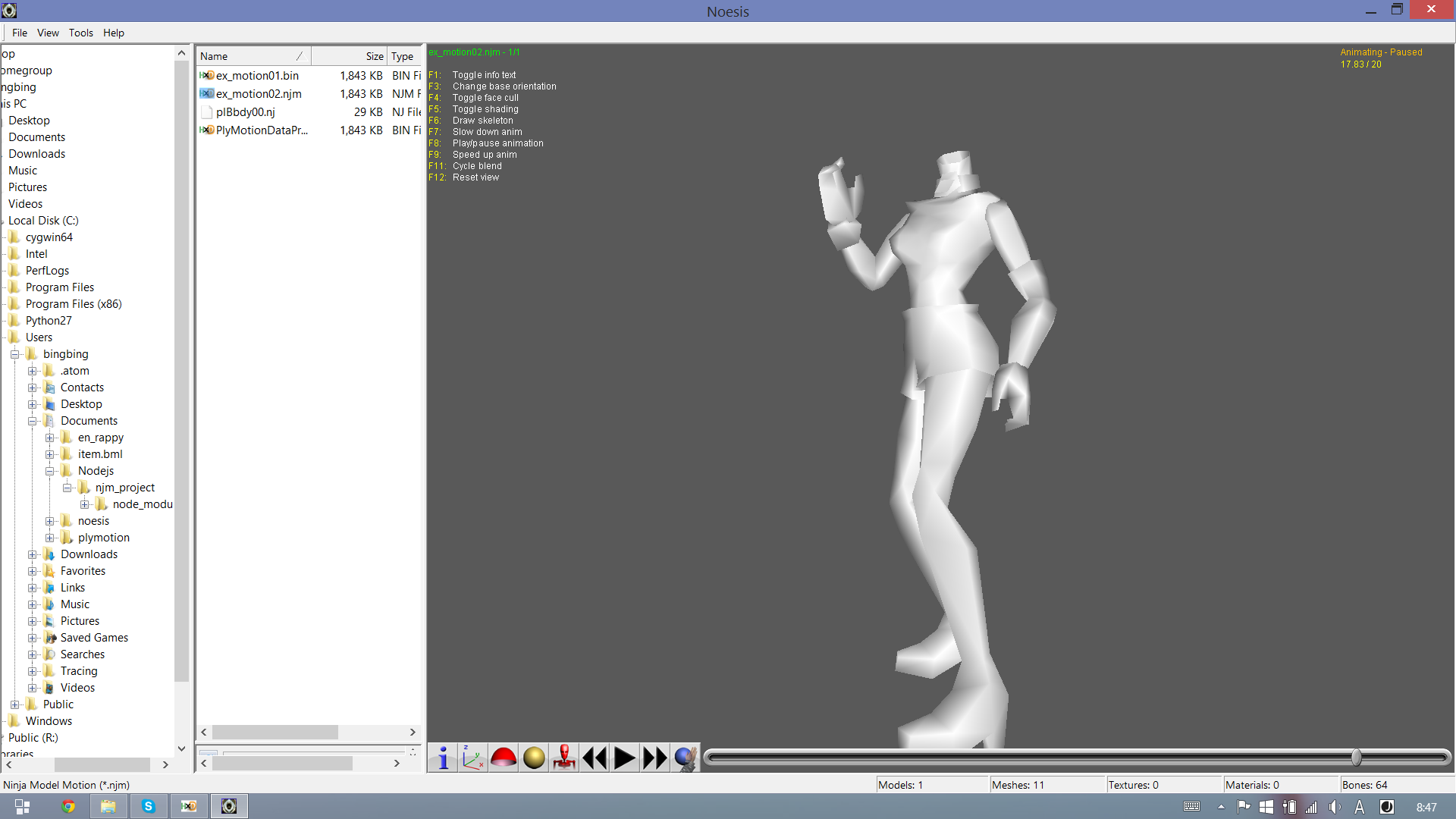Select the Windows folder in tree
Image resolution: width=1456 pixels, height=819 pixels.
point(49,721)
